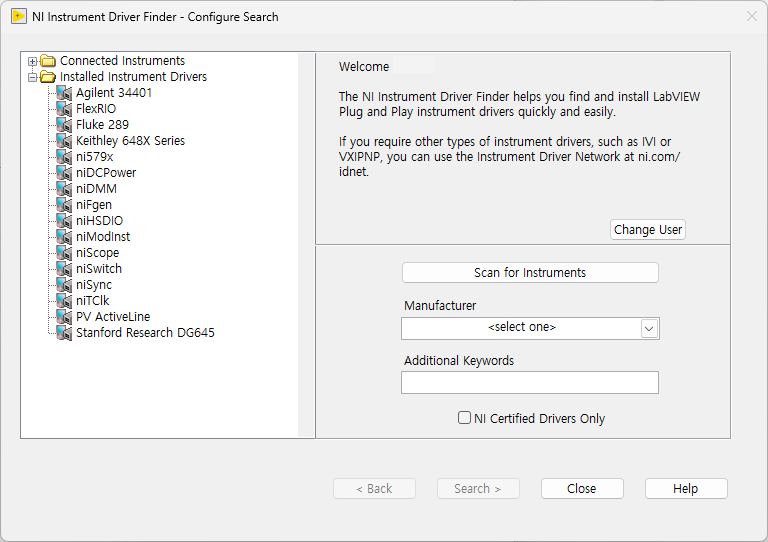This screenshot has width=768, height=542.
Task: Select the ni579x tree entry
Action: (x=95, y=157)
